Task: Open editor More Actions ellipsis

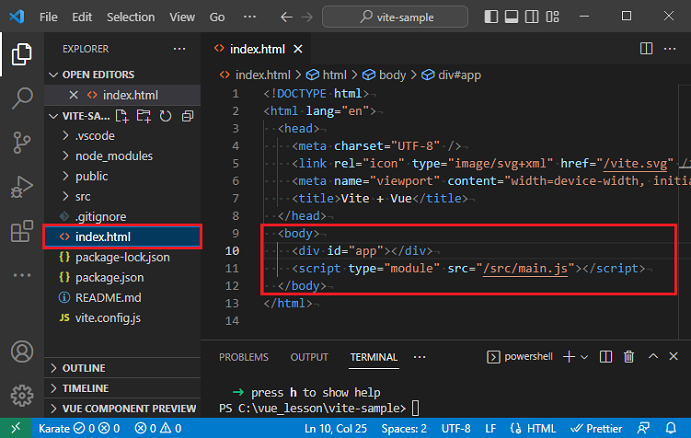Action: (x=669, y=48)
